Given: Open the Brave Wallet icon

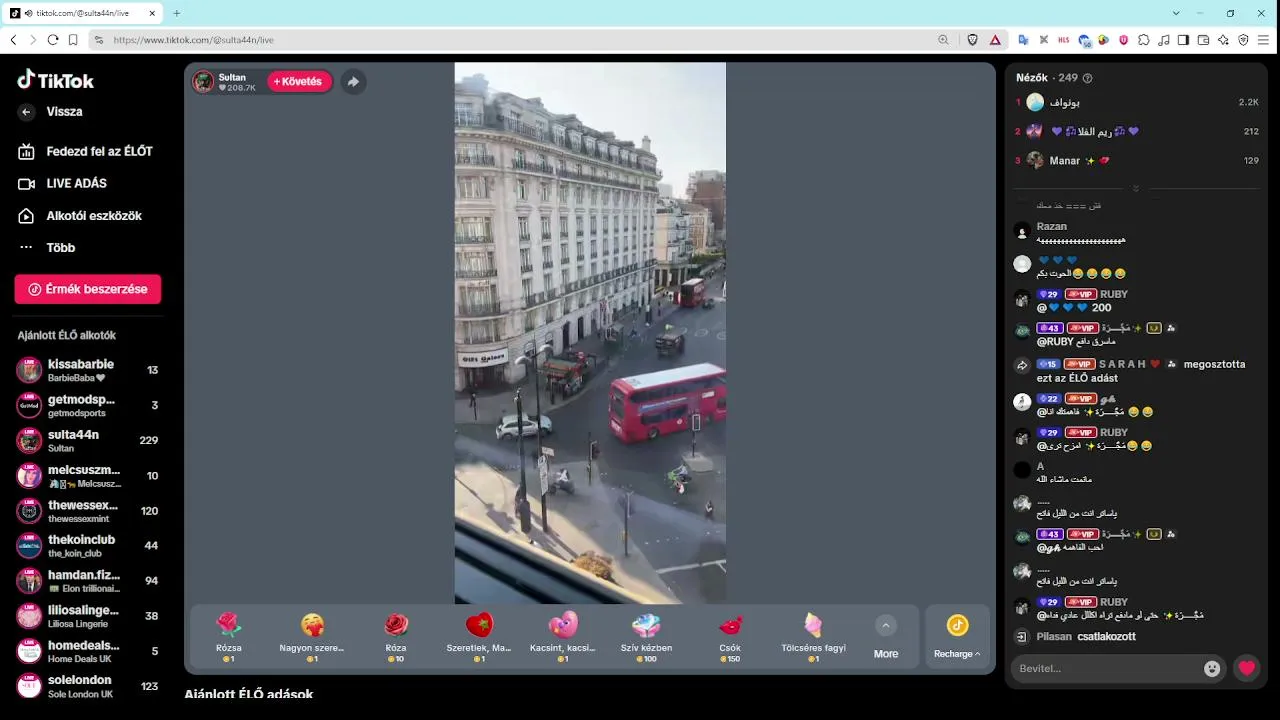Looking at the screenshot, I should (x=1203, y=40).
